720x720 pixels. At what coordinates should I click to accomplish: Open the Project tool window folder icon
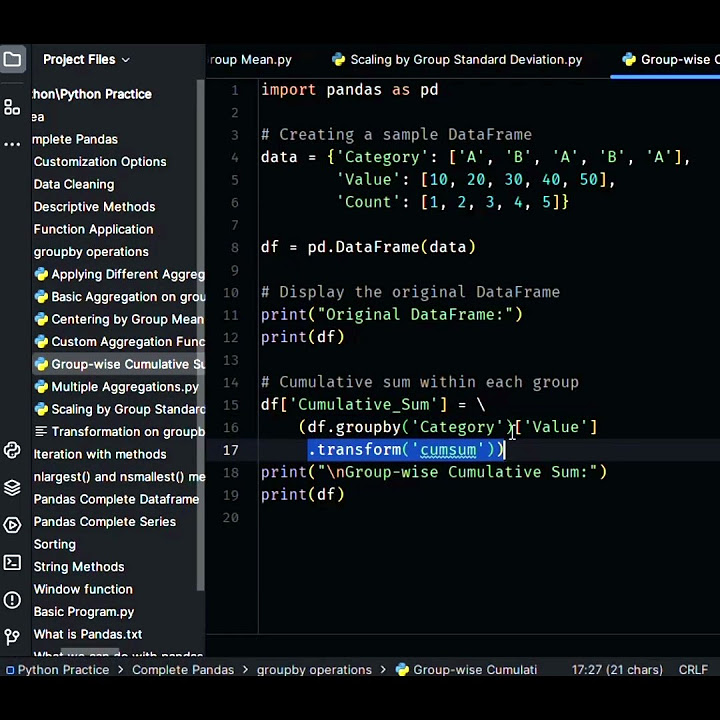point(12,59)
